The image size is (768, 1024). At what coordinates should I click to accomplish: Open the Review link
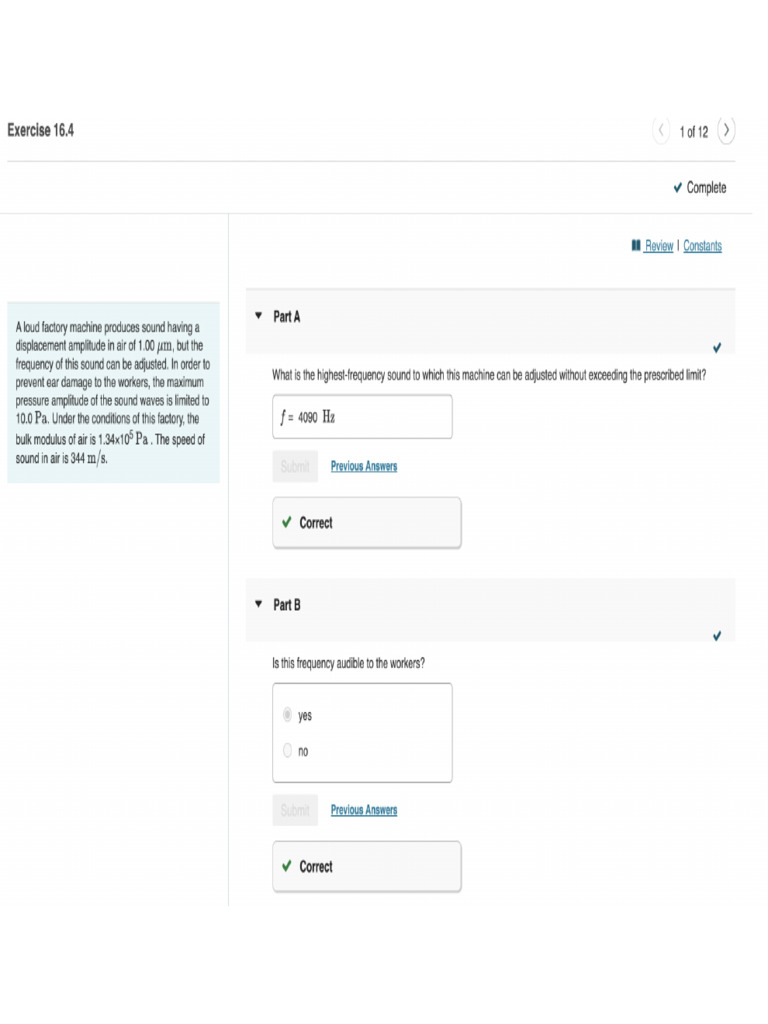pyautogui.click(x=658, y=246)
